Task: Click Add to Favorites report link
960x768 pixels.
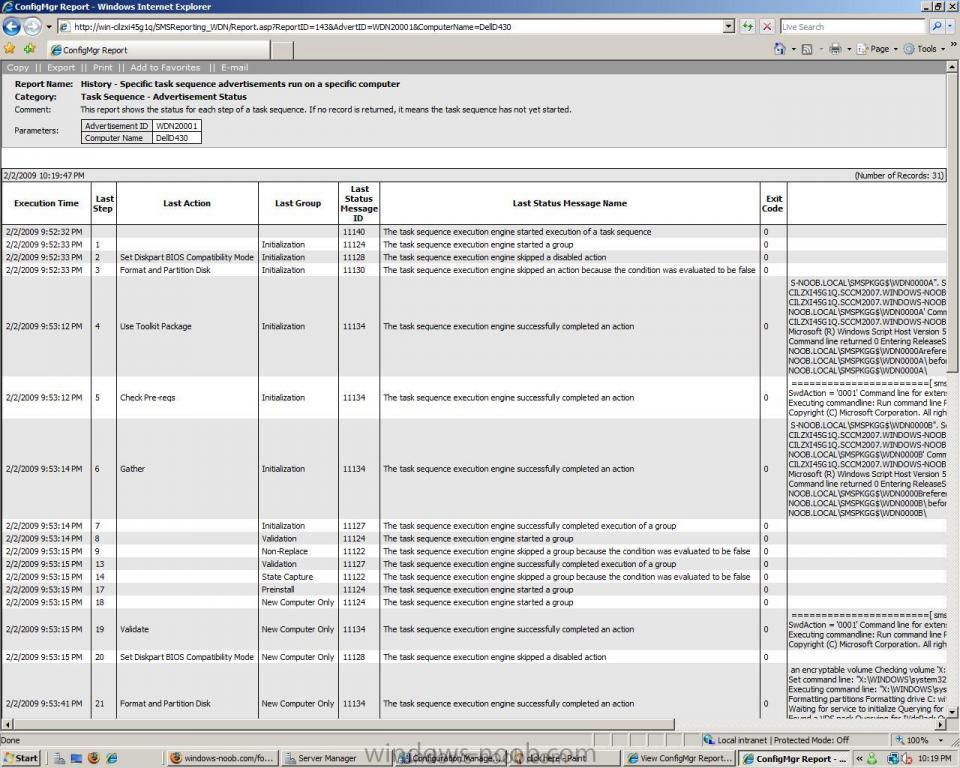Action: point(165,67)
